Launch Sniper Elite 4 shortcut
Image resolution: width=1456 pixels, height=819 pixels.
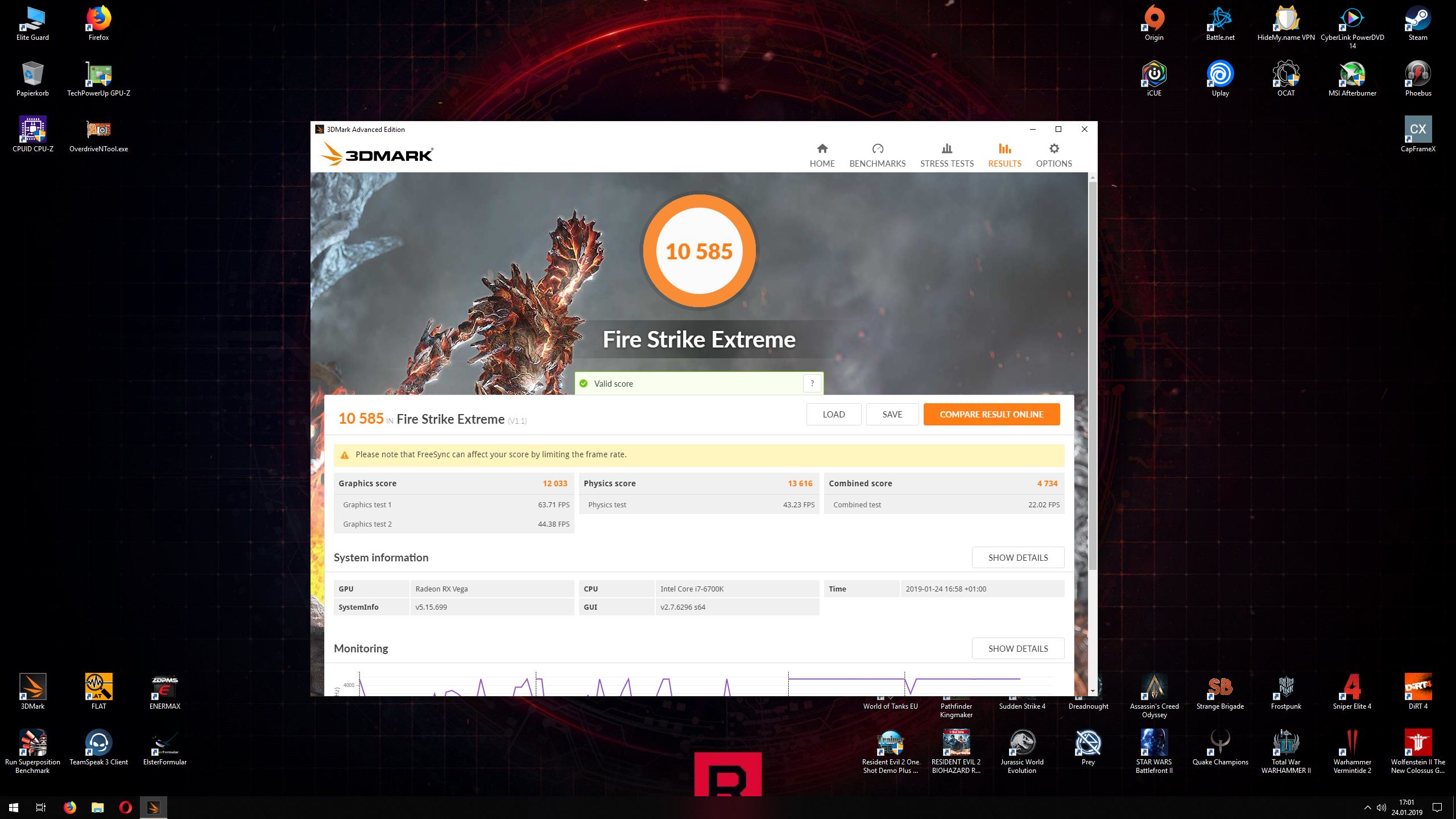tap(1352, 693)
